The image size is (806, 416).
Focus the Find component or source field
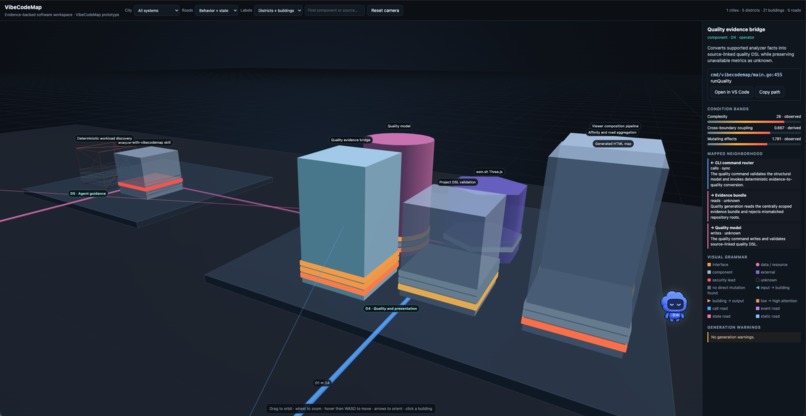point(335,10)
